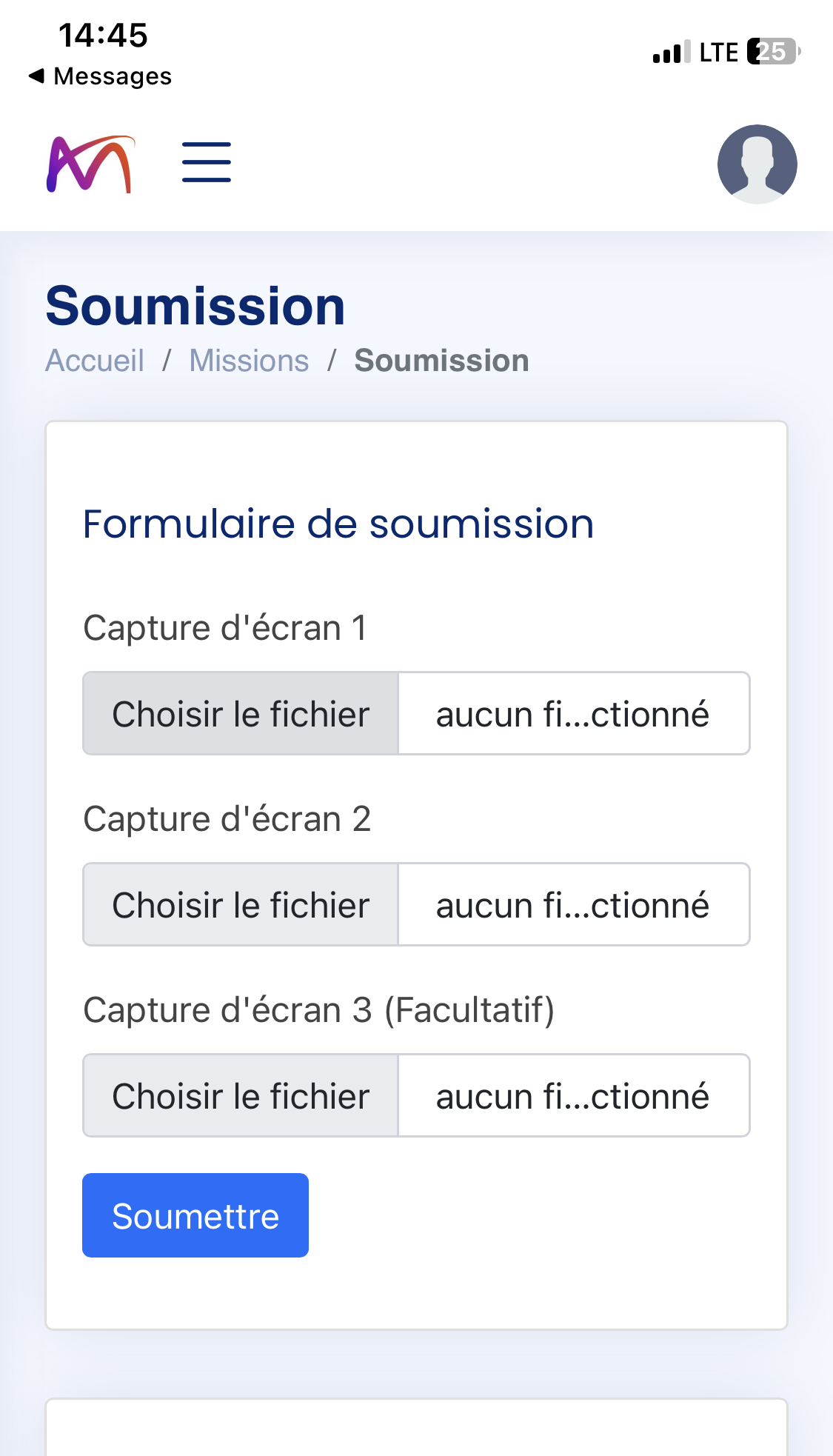Click the empty filename field for screenshot 3

pyautogui.click(x=573, y=1096)
